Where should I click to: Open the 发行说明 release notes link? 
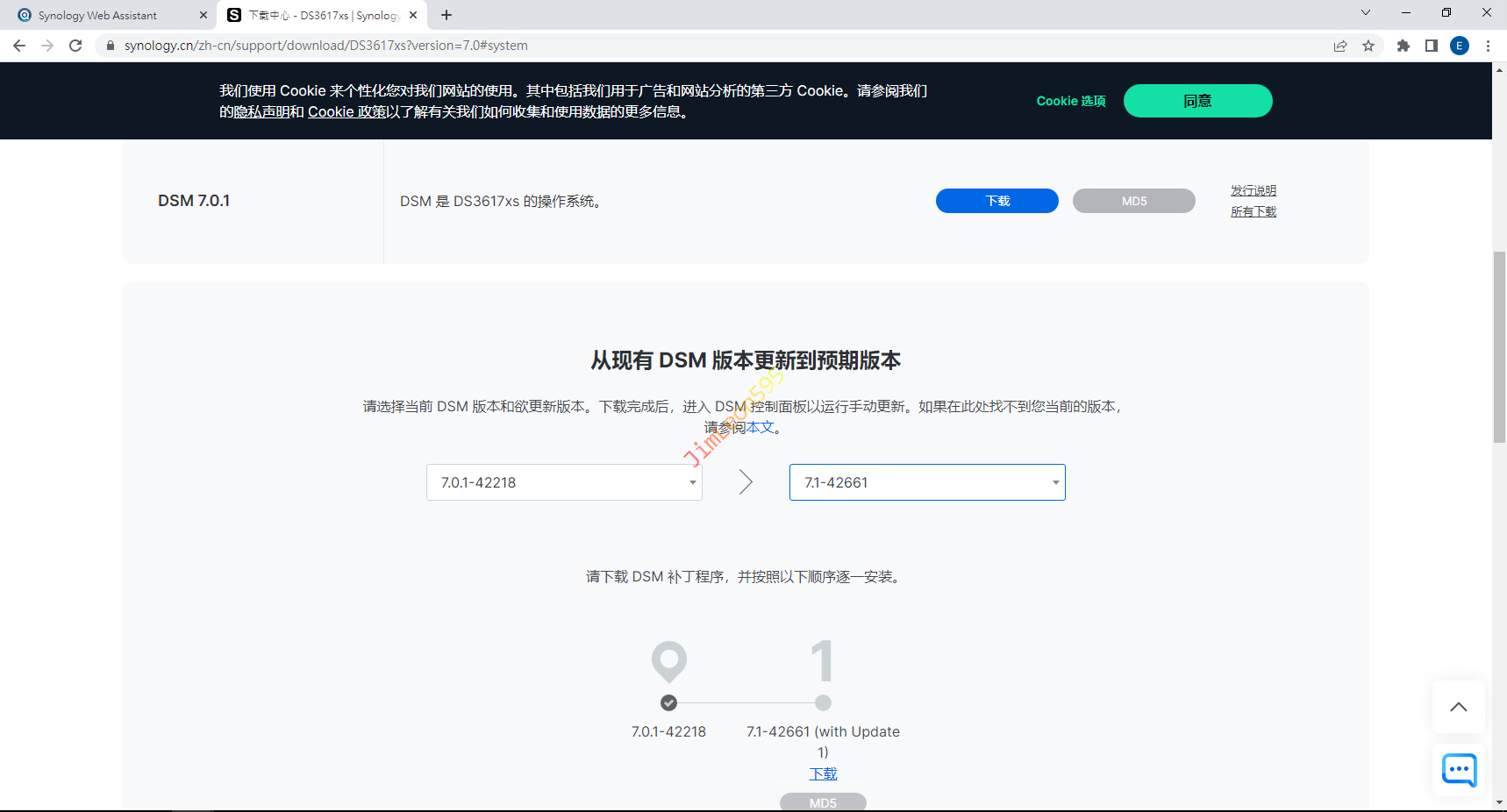point(1253,190)
